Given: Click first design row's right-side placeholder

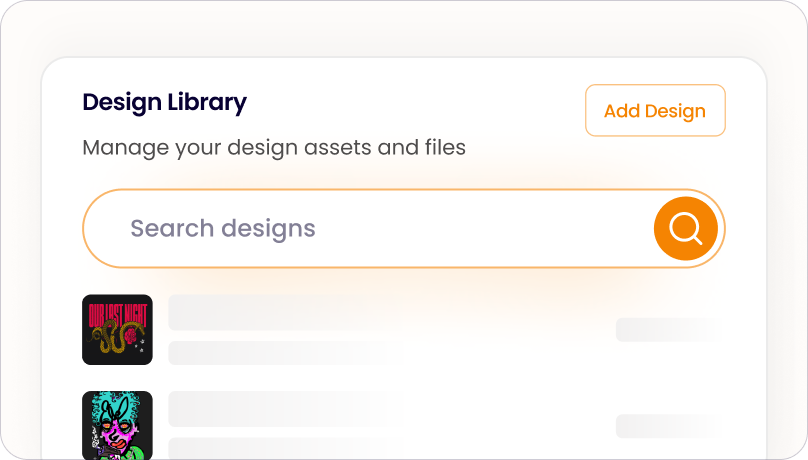Looking at the screenshot, I should click(x=665, y=330).
